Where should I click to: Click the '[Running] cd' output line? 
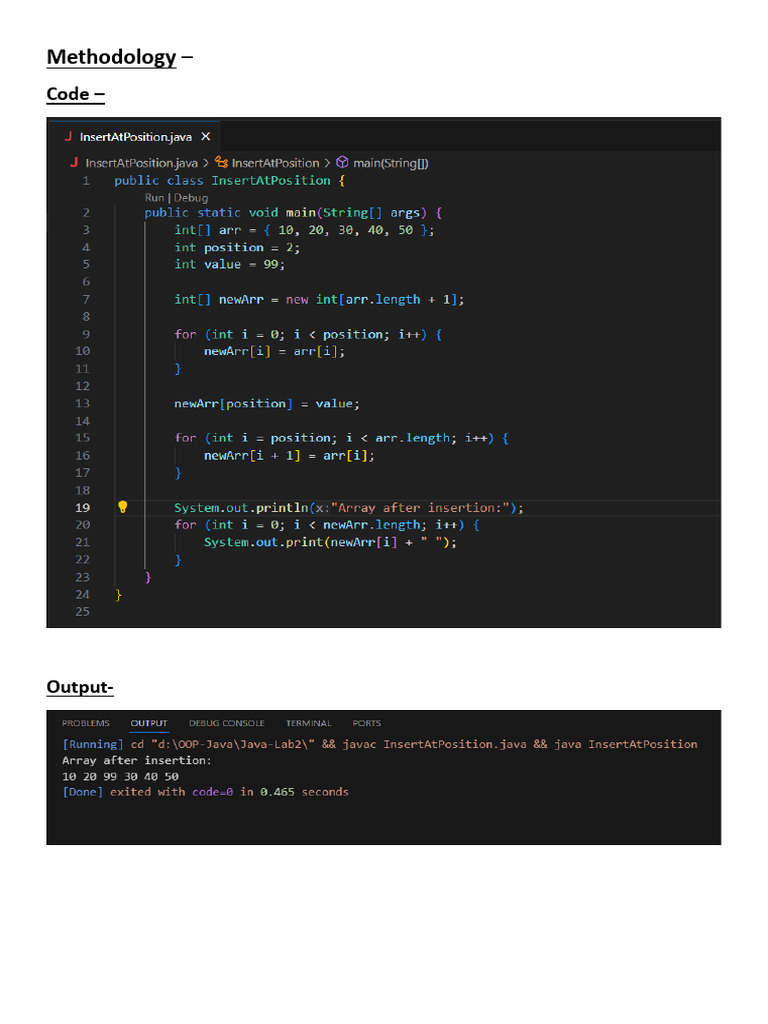pos(379,744)
